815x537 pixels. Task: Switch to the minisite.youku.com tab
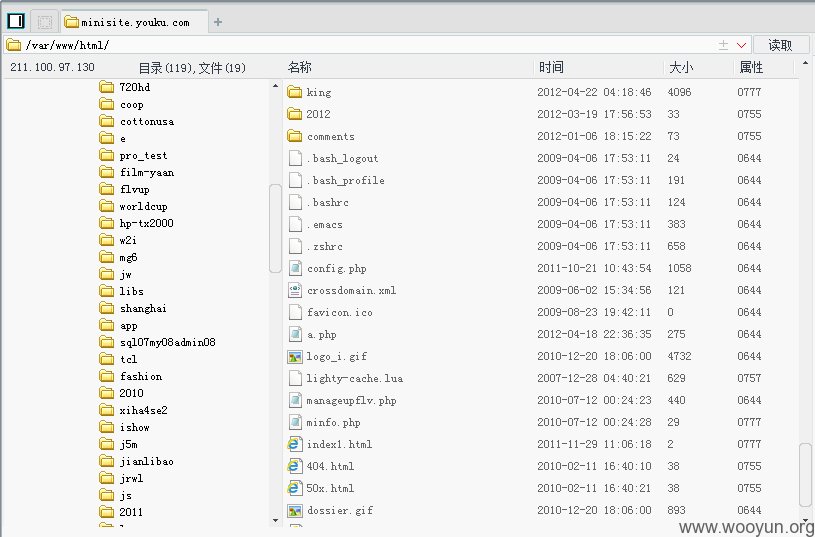click(135, 22)
